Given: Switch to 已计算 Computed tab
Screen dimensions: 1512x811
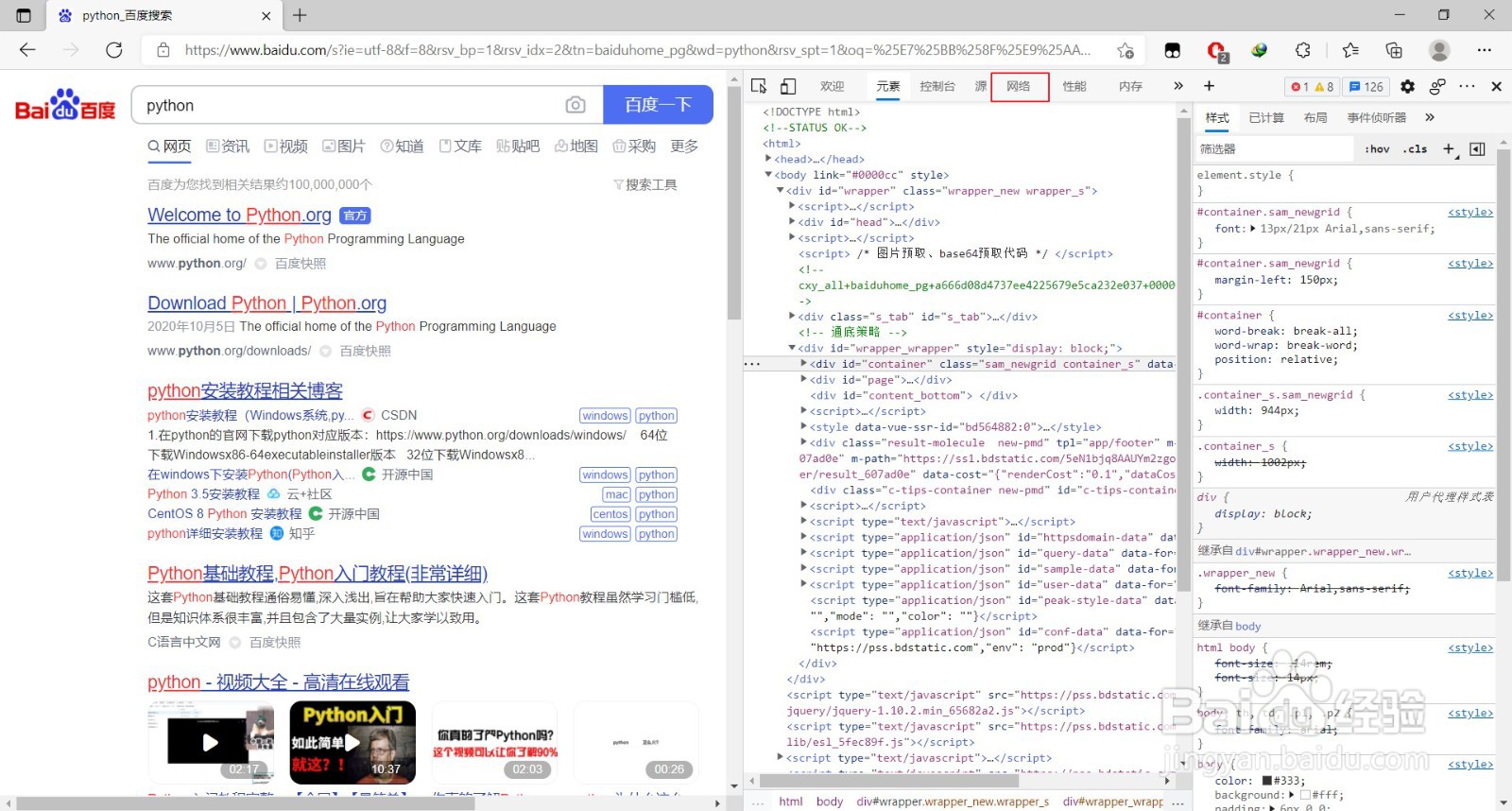Looking at the screenshot, I should [x=1266, y=117].
